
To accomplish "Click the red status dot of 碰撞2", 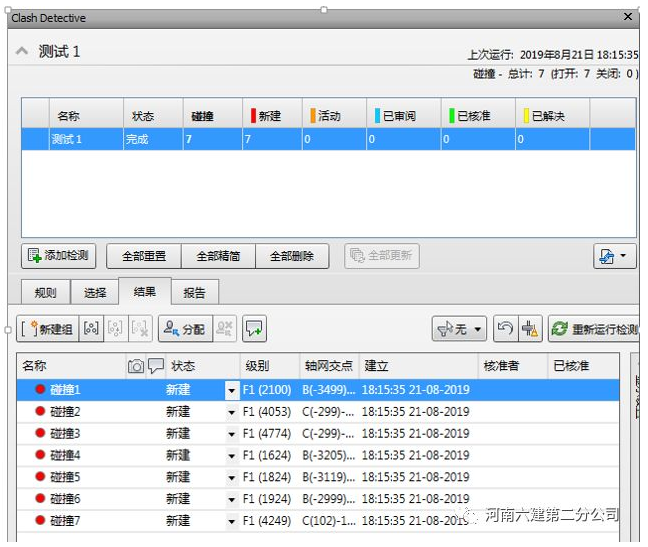I will [x=40, y=411].
